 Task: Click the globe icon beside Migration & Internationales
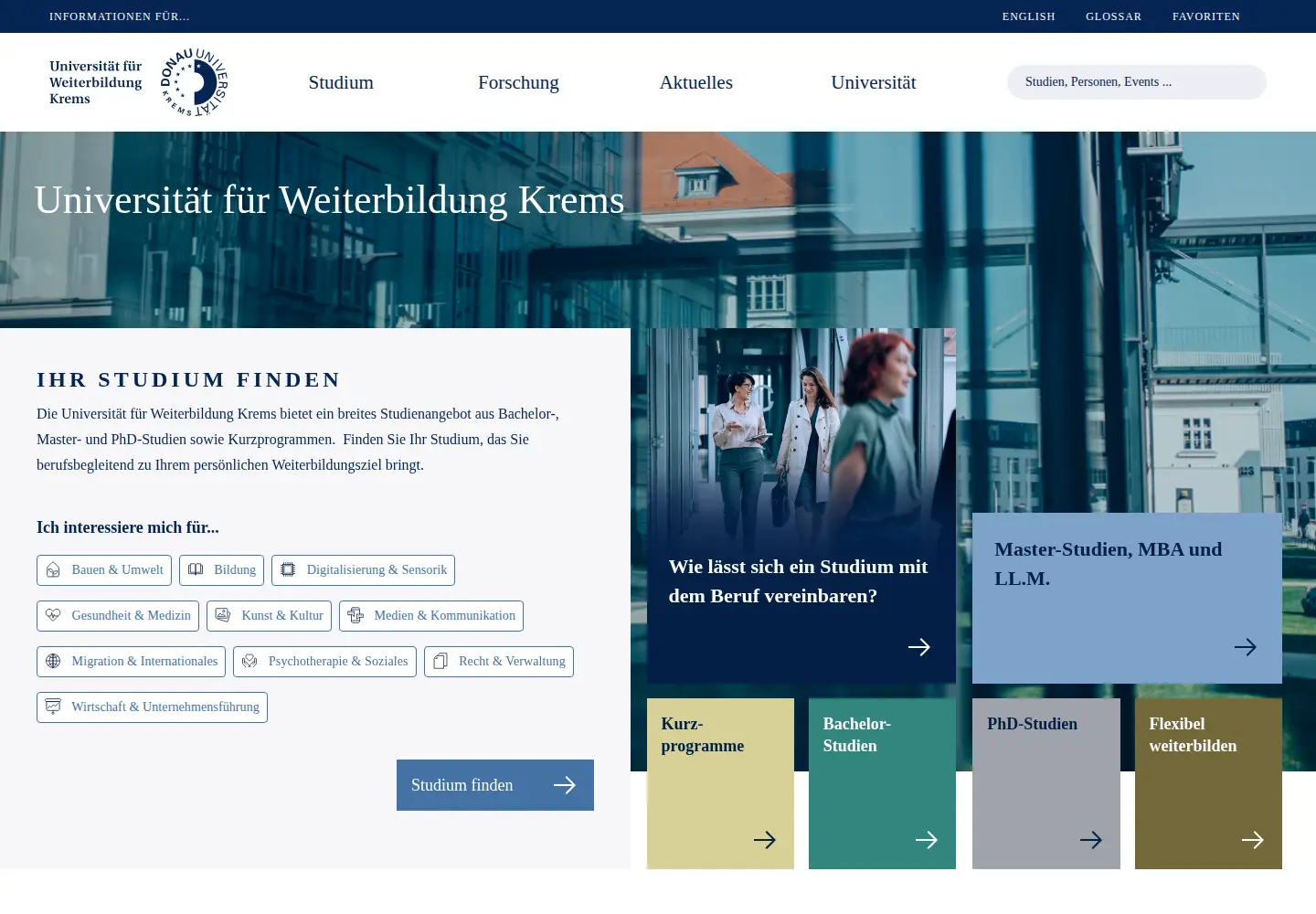(53, 661)
